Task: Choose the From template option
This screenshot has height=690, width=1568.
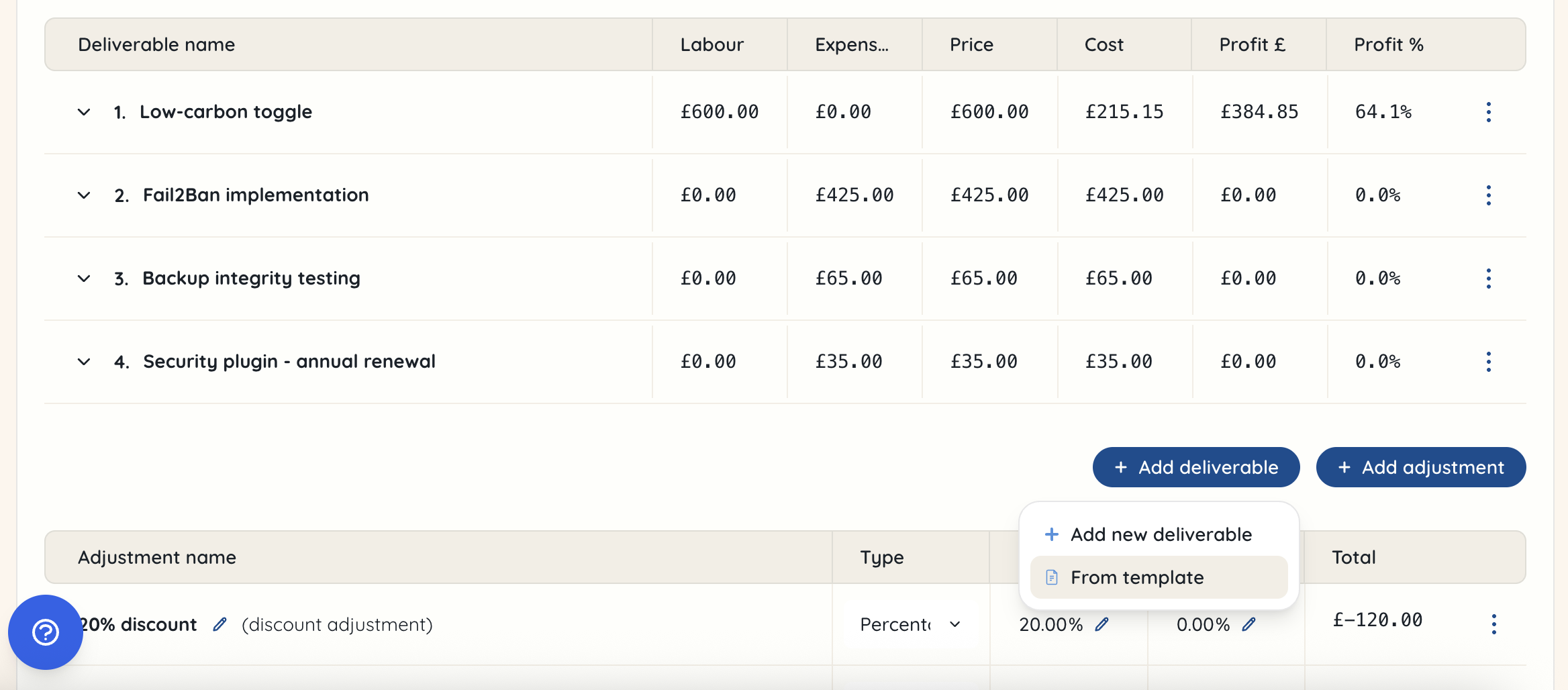Action: [1137, 577]
